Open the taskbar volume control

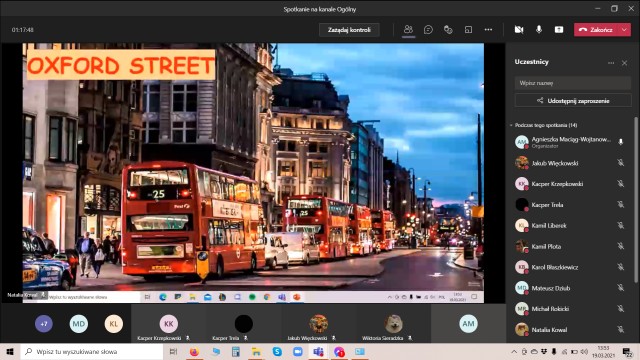(584, 351)
